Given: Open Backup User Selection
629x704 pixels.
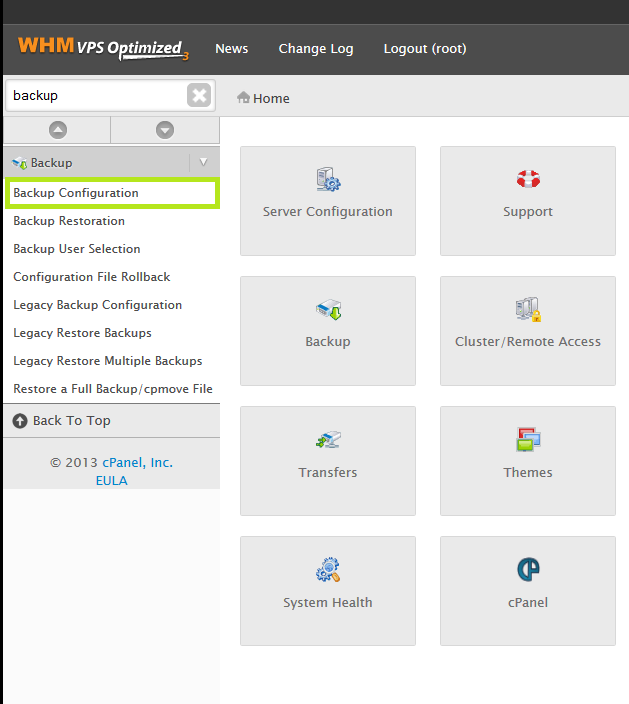Looking at the screenshot, I should pos(77,249).
